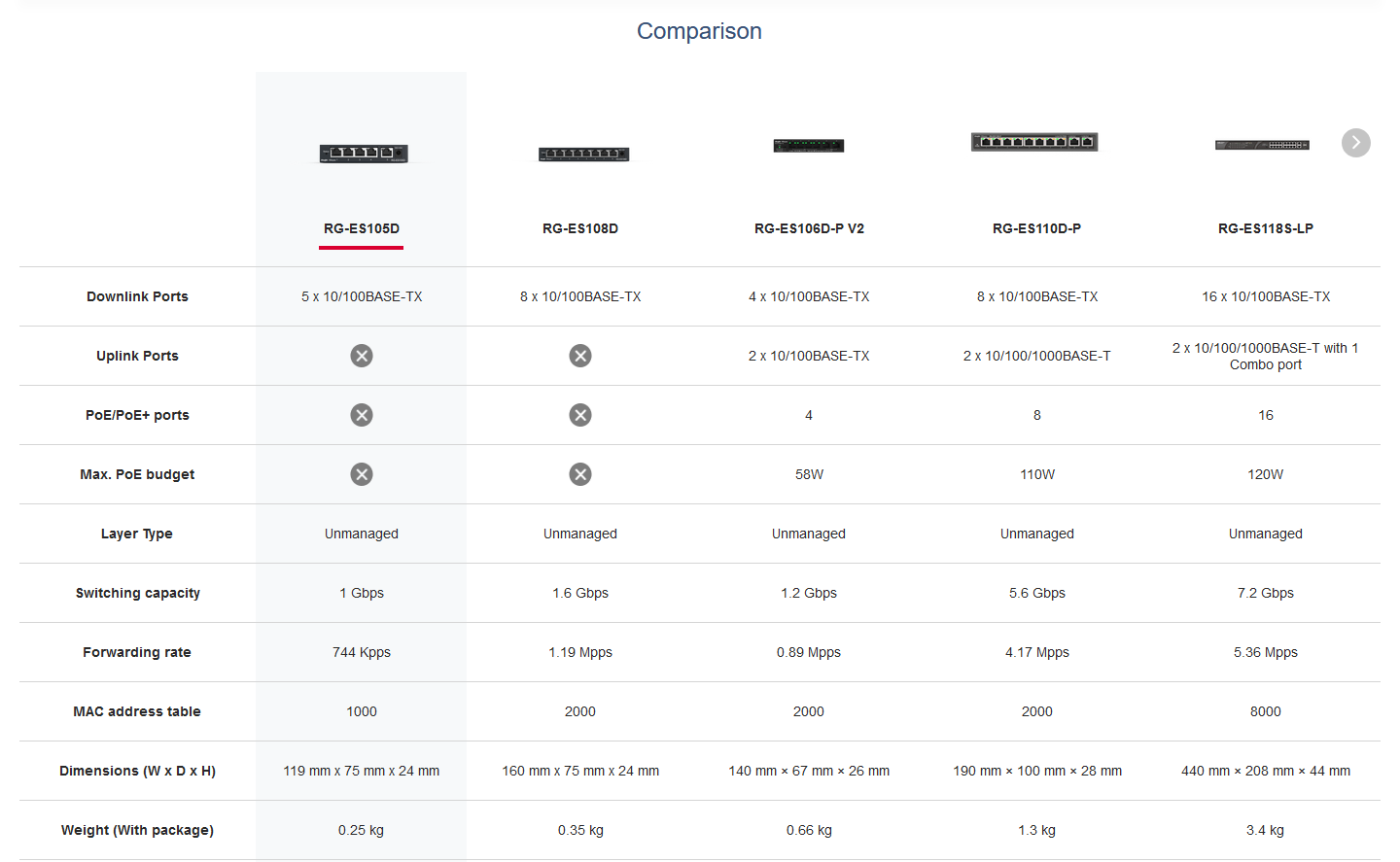Click the 1.3 kg weight value

pyautogui.click(x=1036, y=830)
